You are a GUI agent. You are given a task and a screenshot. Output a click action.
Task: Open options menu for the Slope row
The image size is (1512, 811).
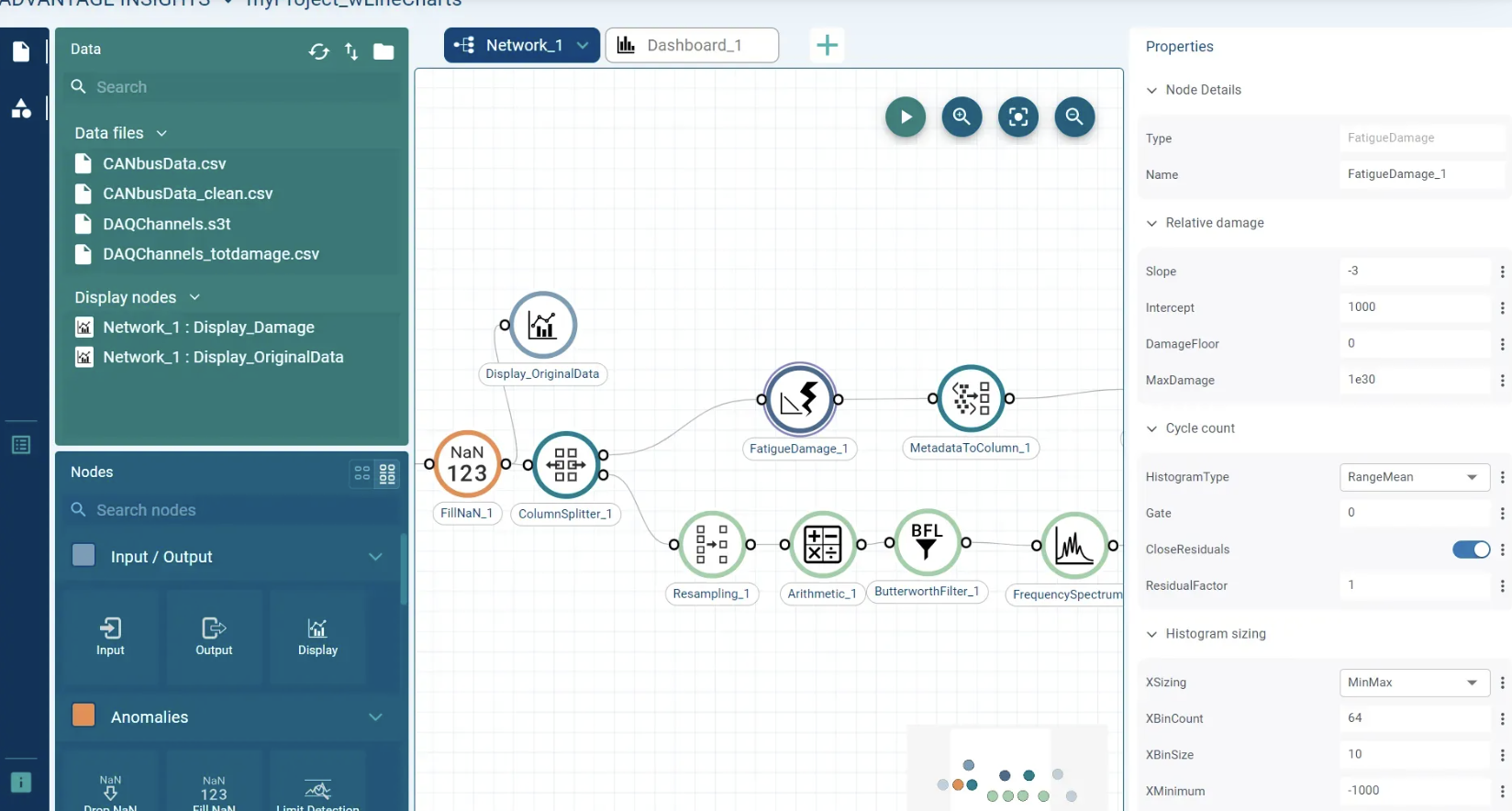click(x=1502, y=272)
